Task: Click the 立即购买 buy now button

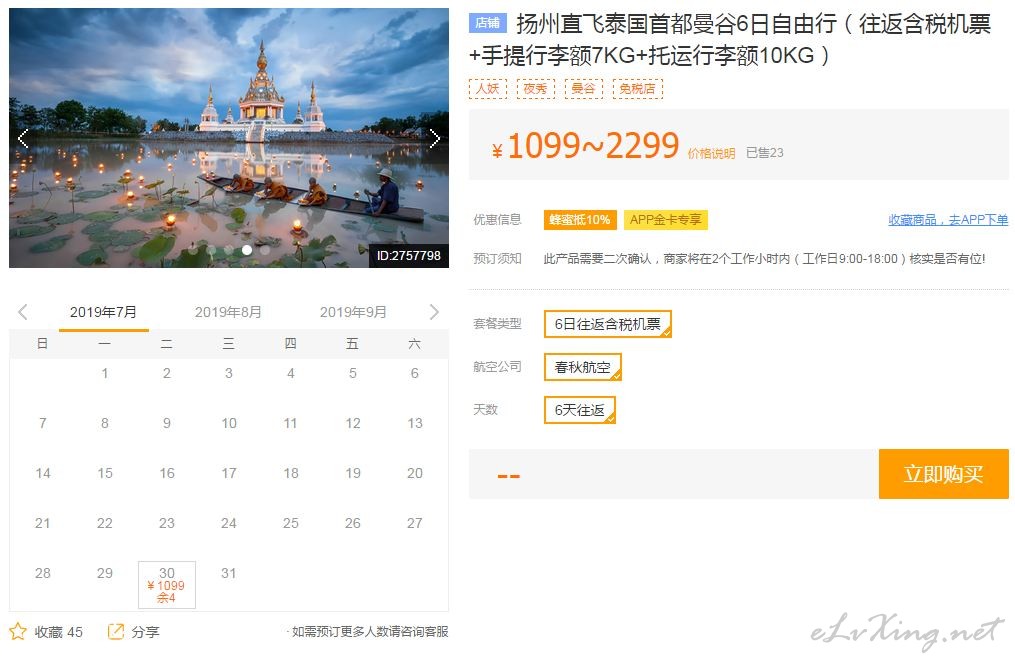Action: click(944, 474)
